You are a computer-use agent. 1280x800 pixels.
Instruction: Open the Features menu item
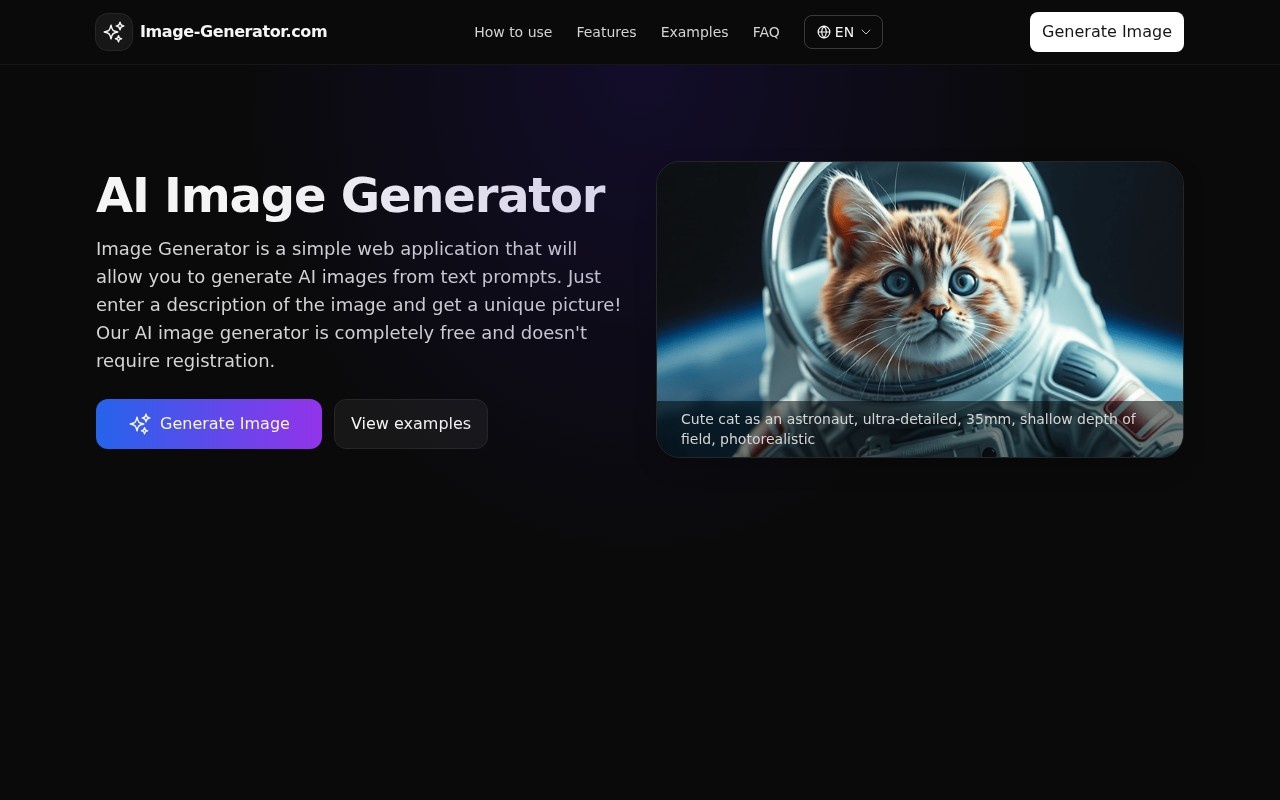tap(606, 32)
